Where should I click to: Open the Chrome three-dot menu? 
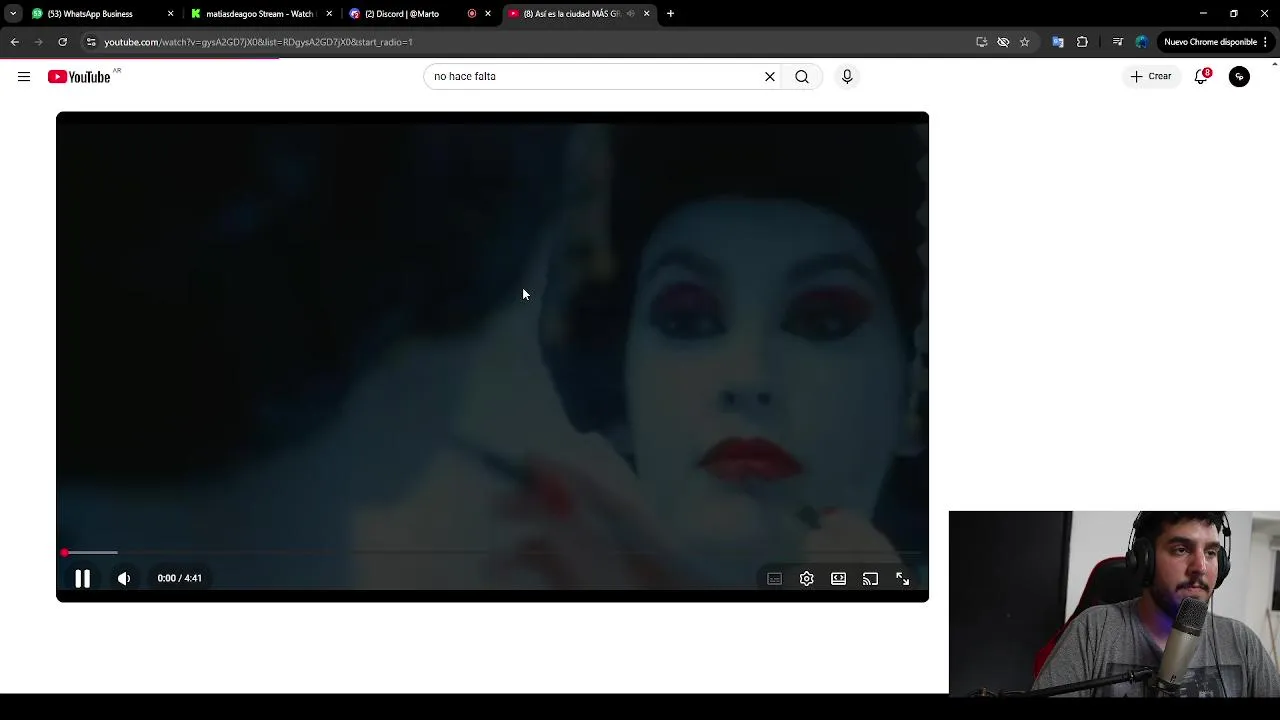tap(1266, 42)
